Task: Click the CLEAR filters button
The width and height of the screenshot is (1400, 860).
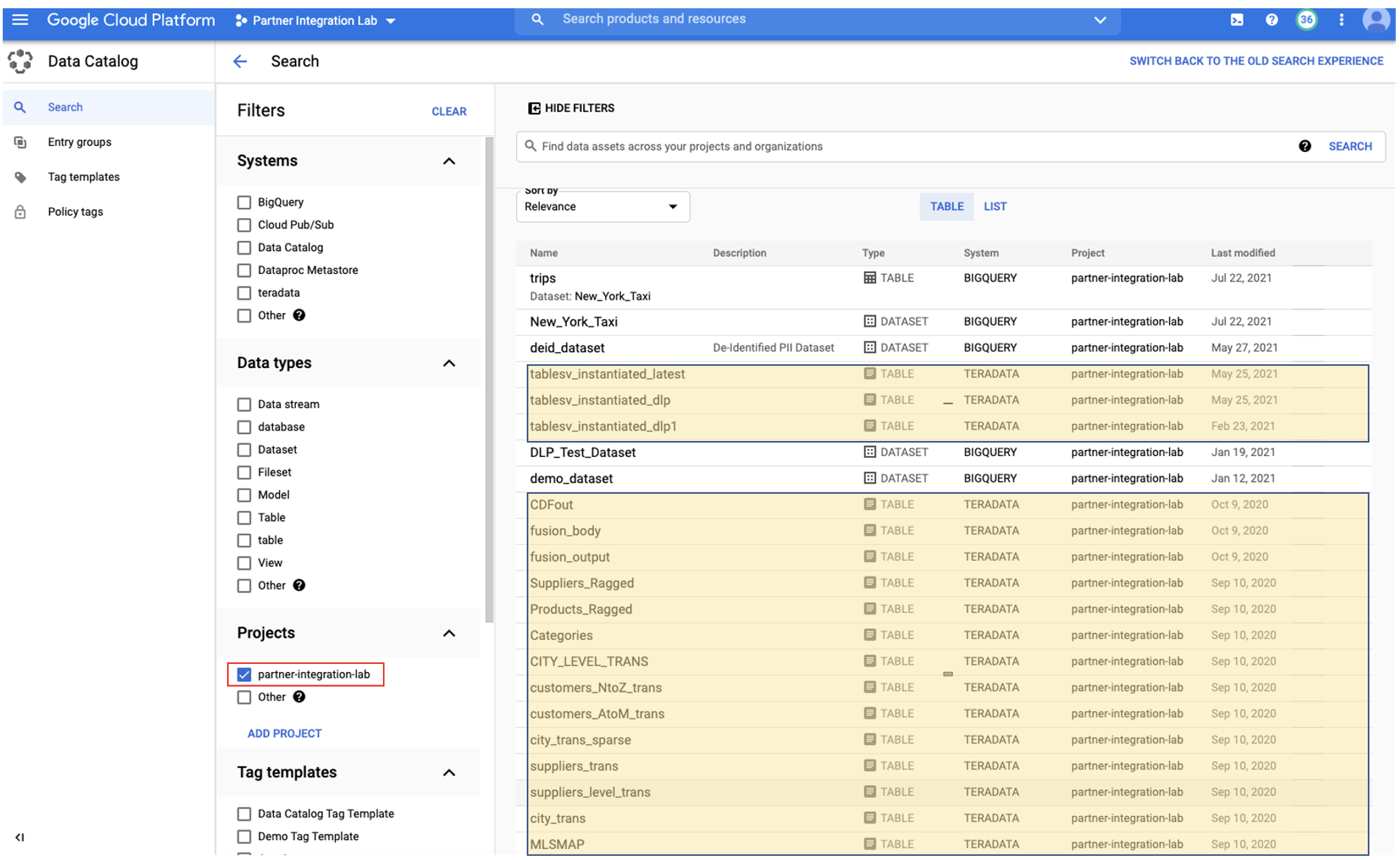Action: coord(448,111)
